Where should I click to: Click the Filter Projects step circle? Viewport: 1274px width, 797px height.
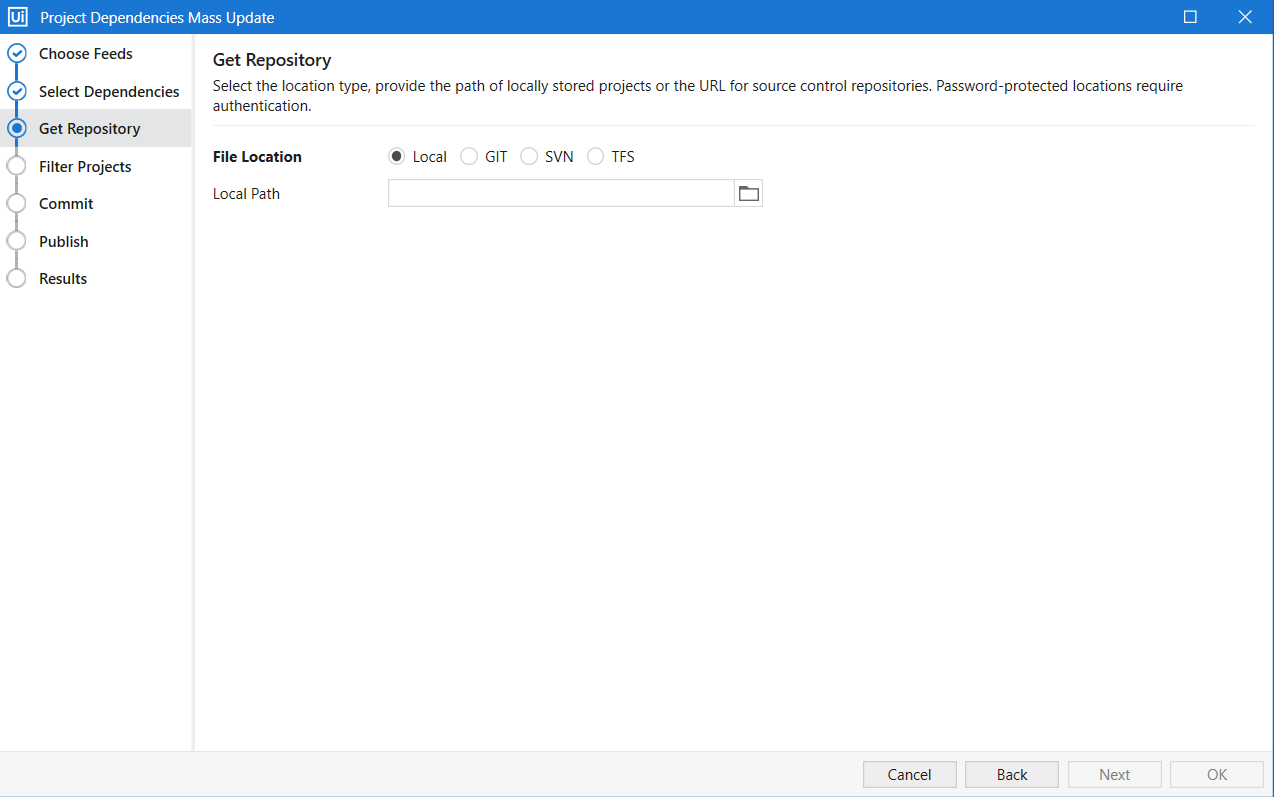pos(17,166)
